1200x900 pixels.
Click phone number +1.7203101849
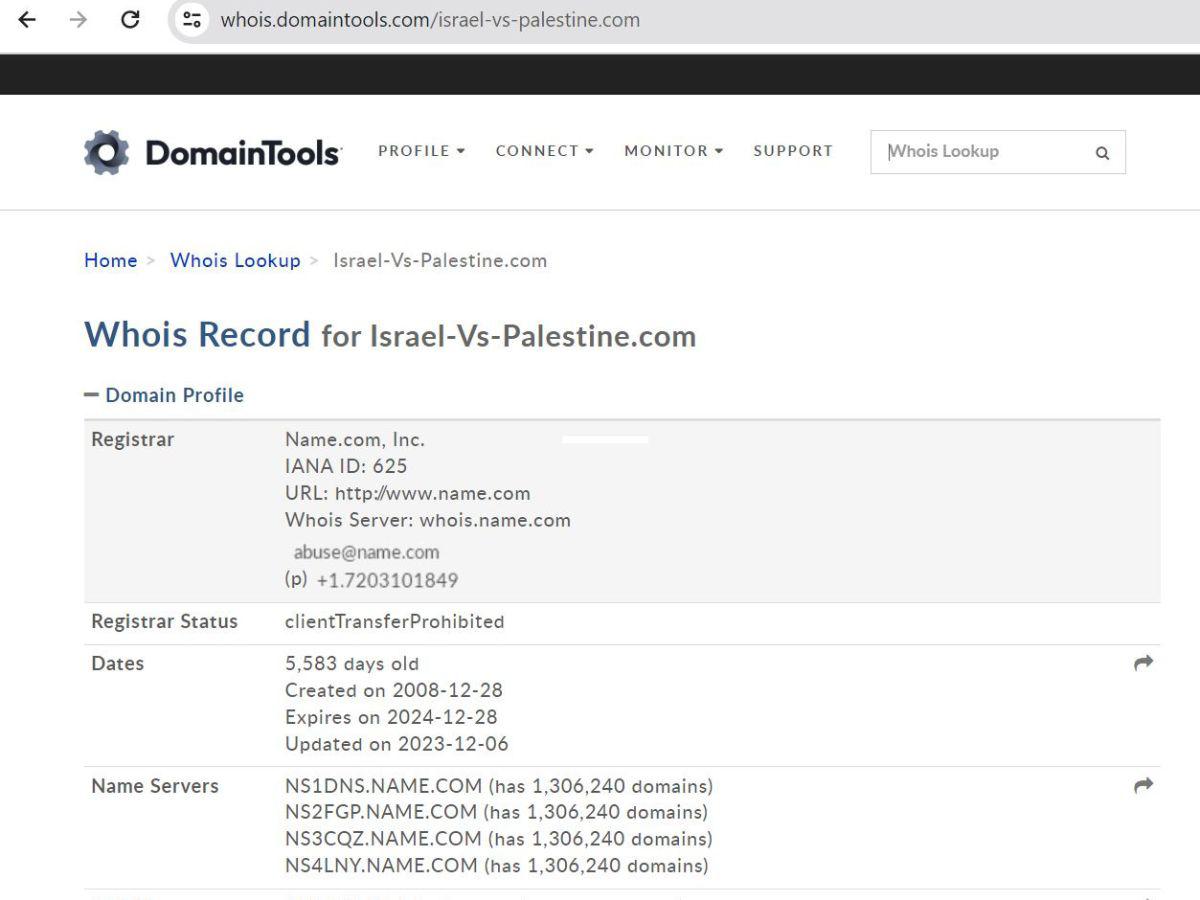(387, 580)
